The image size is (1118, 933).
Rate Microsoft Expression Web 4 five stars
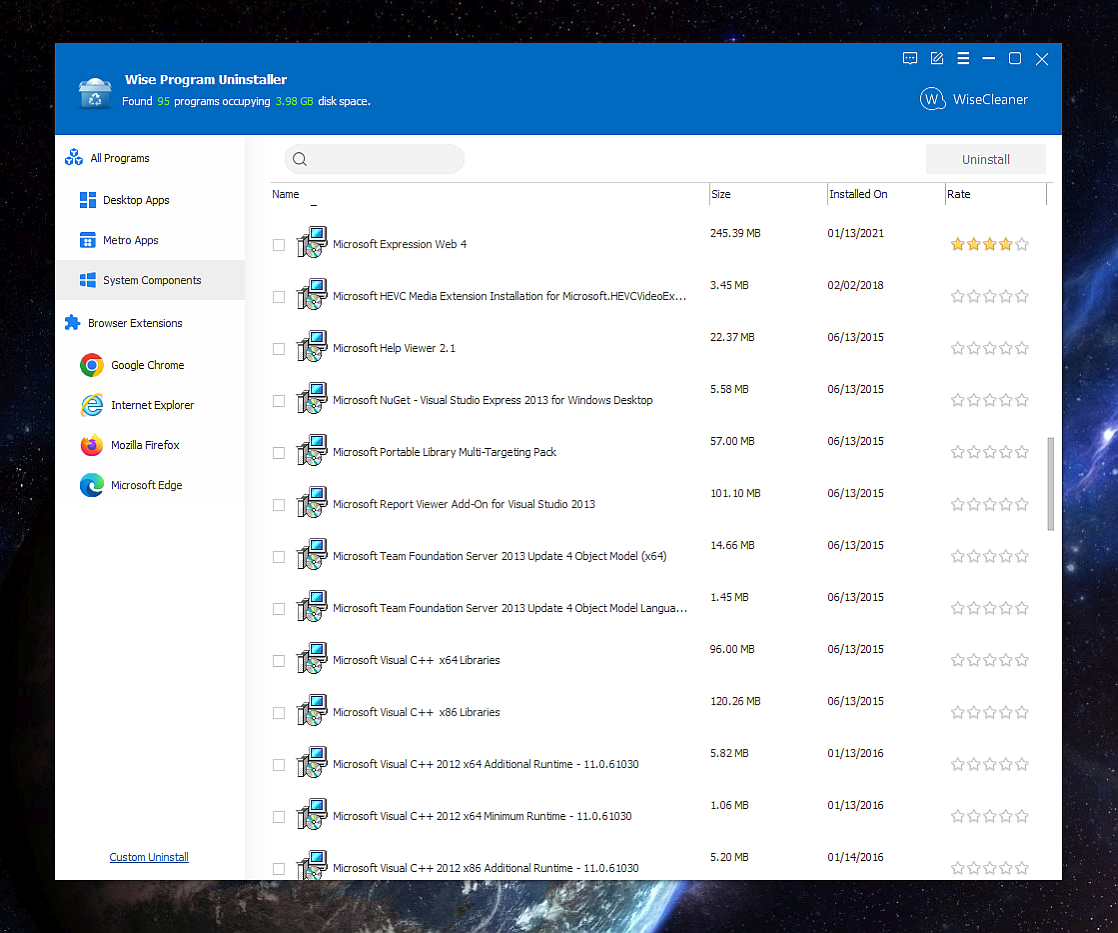coord(1022,244)
